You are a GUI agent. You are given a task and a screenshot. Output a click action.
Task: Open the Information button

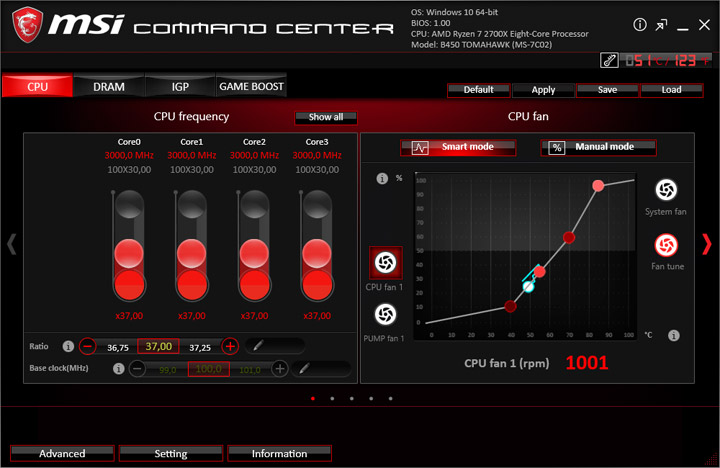point(279,454)
